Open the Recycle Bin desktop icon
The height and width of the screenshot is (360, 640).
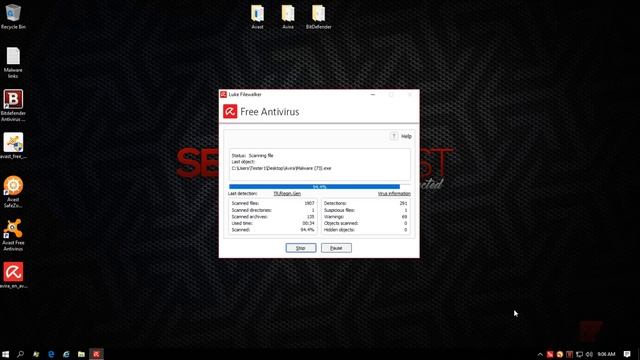click(13, 16)
